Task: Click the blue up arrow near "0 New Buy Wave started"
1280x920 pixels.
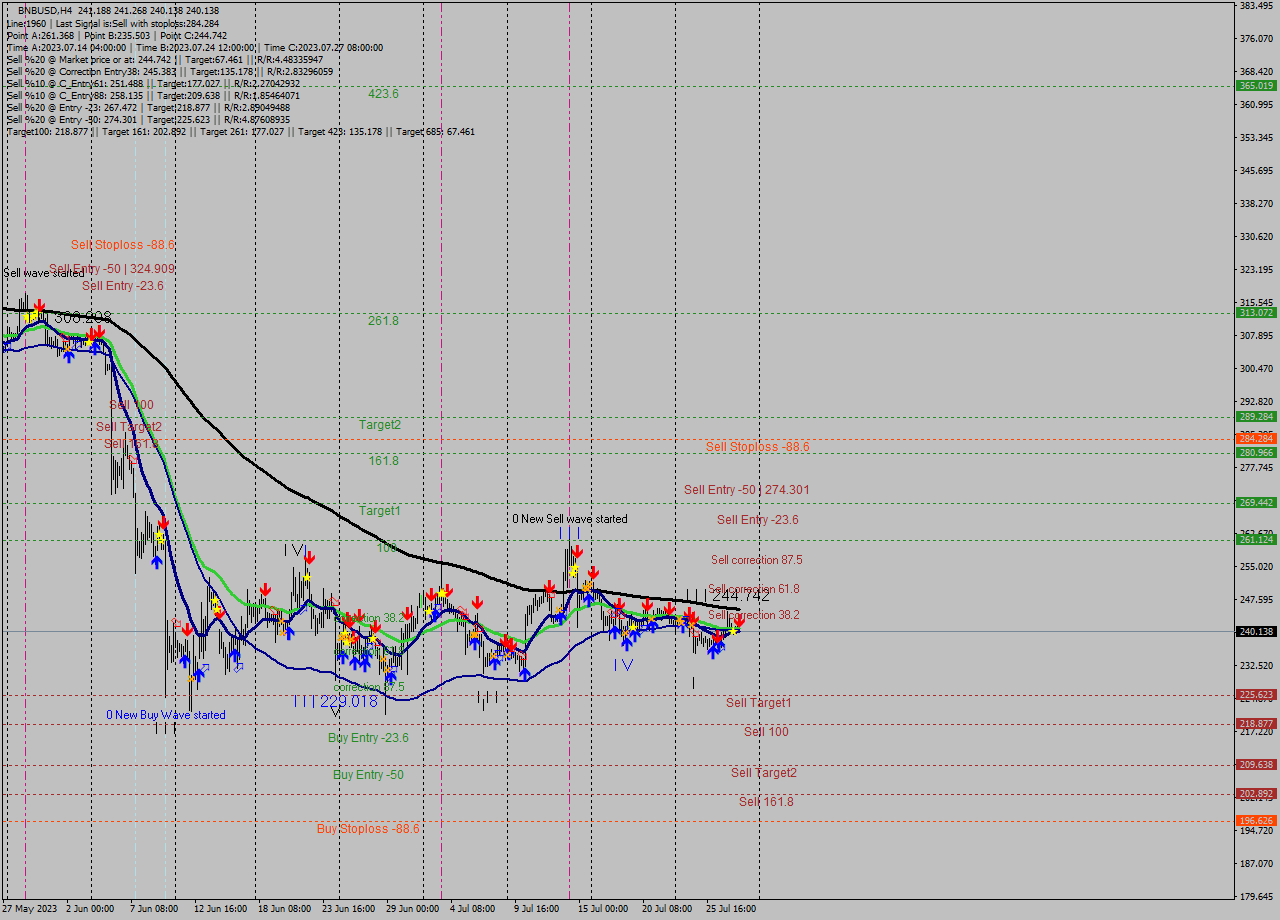Action: tap(185, 661)
